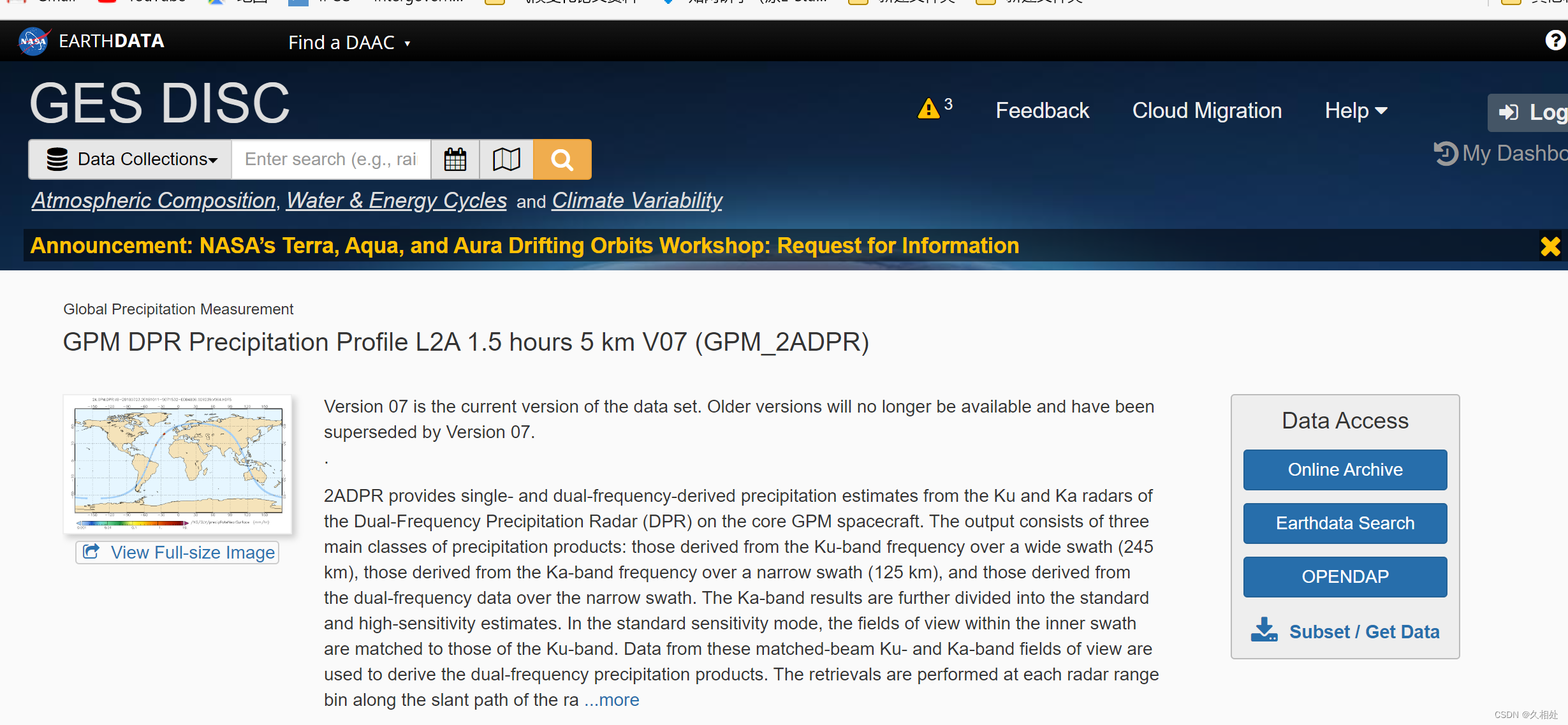Open Earthdata Search button
This screenshot has height=725, width=1568.
click(1345, 524)
